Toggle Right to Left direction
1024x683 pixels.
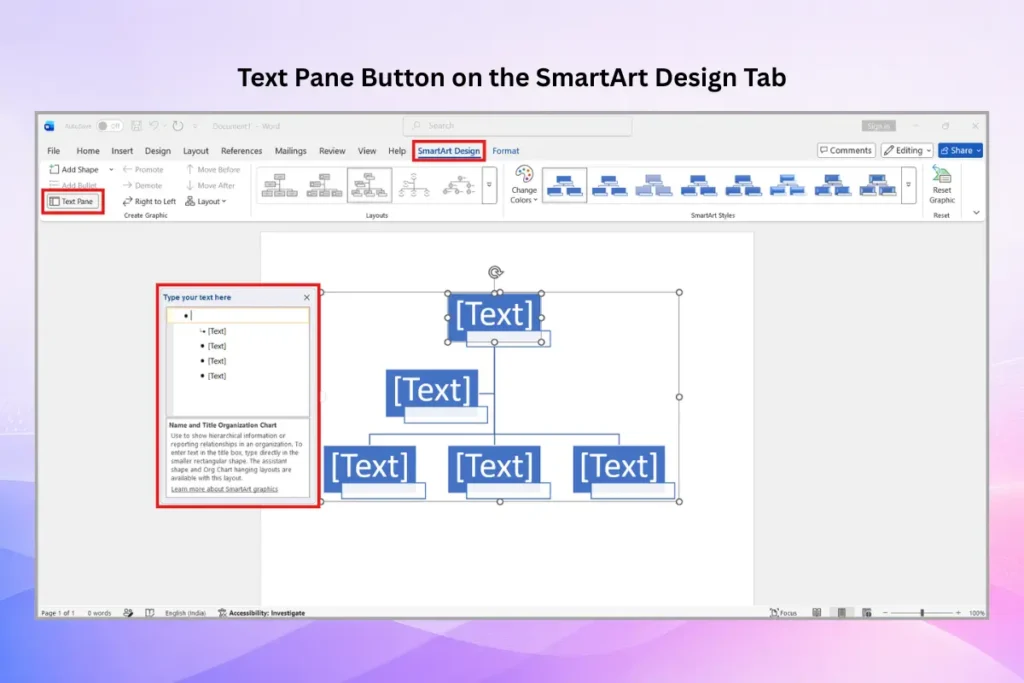[149, 201]
